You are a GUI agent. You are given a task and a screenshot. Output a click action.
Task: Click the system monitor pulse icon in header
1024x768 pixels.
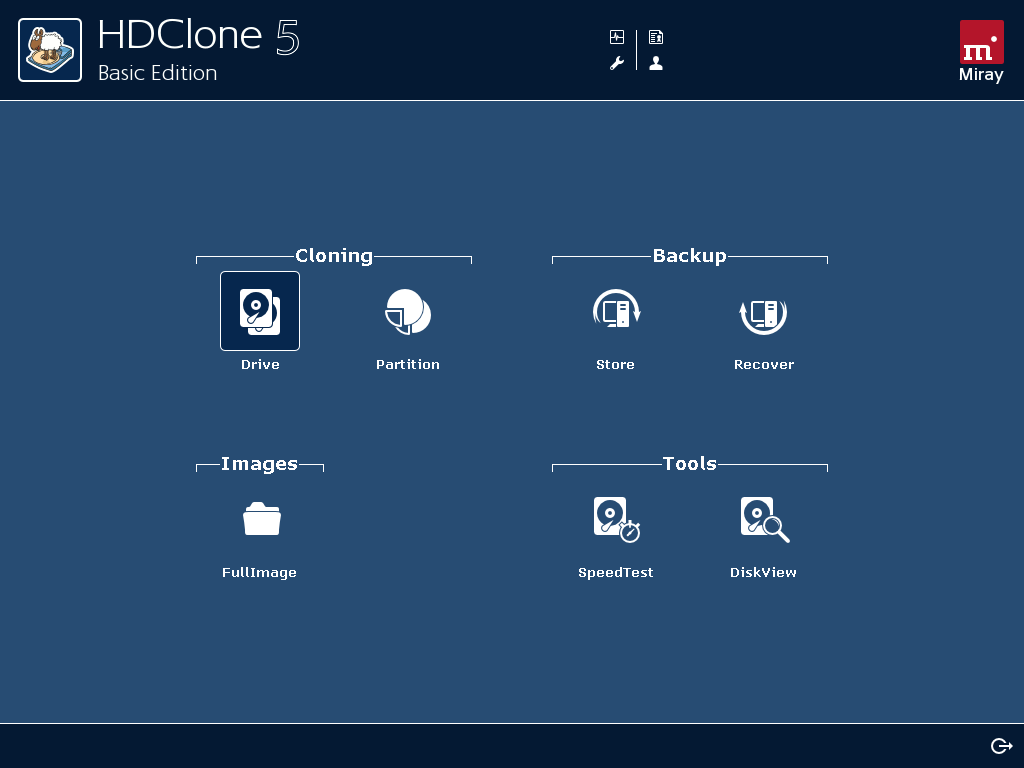616,37
